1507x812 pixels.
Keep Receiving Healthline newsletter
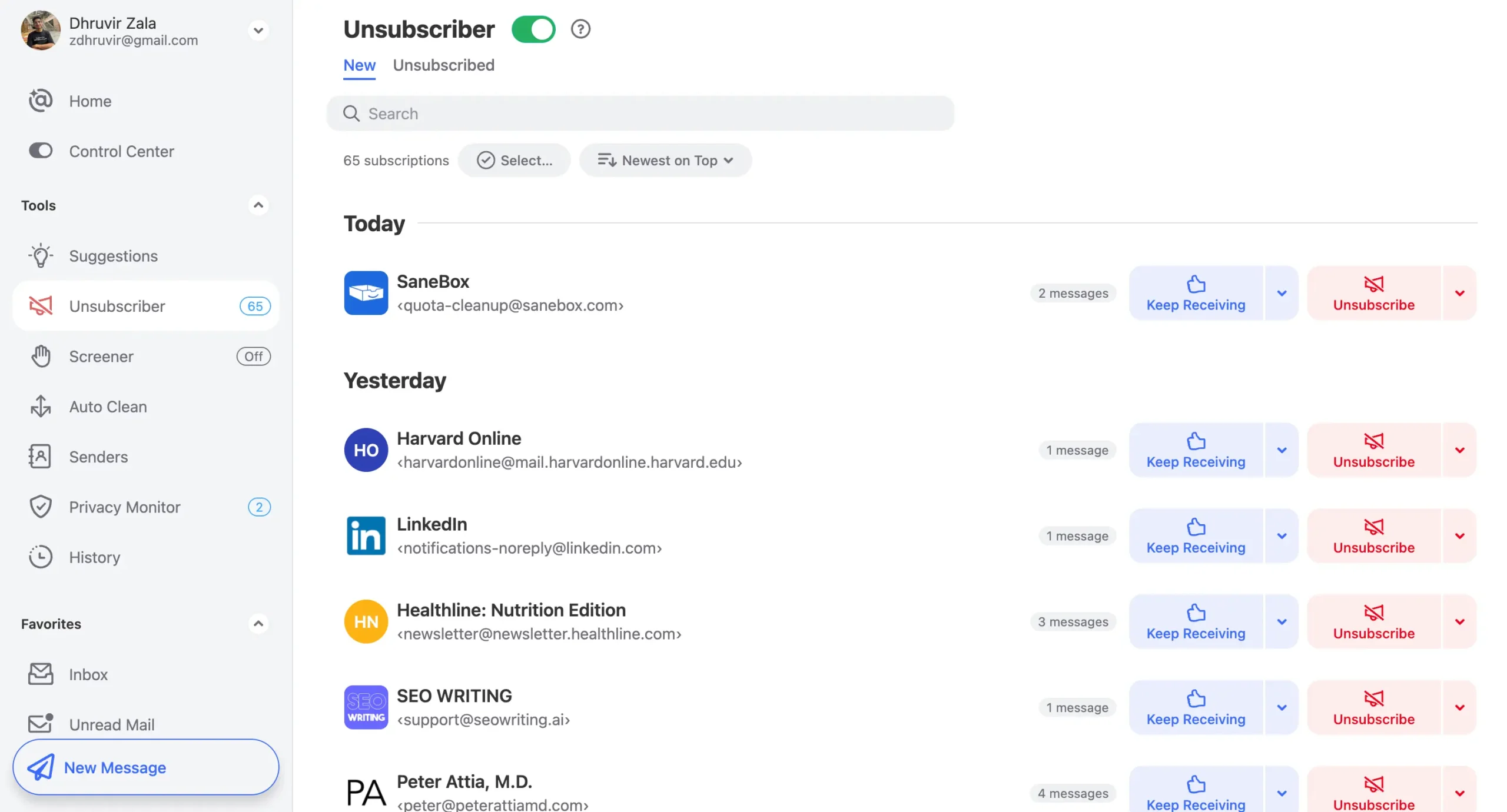click(x=1196, y=621)
